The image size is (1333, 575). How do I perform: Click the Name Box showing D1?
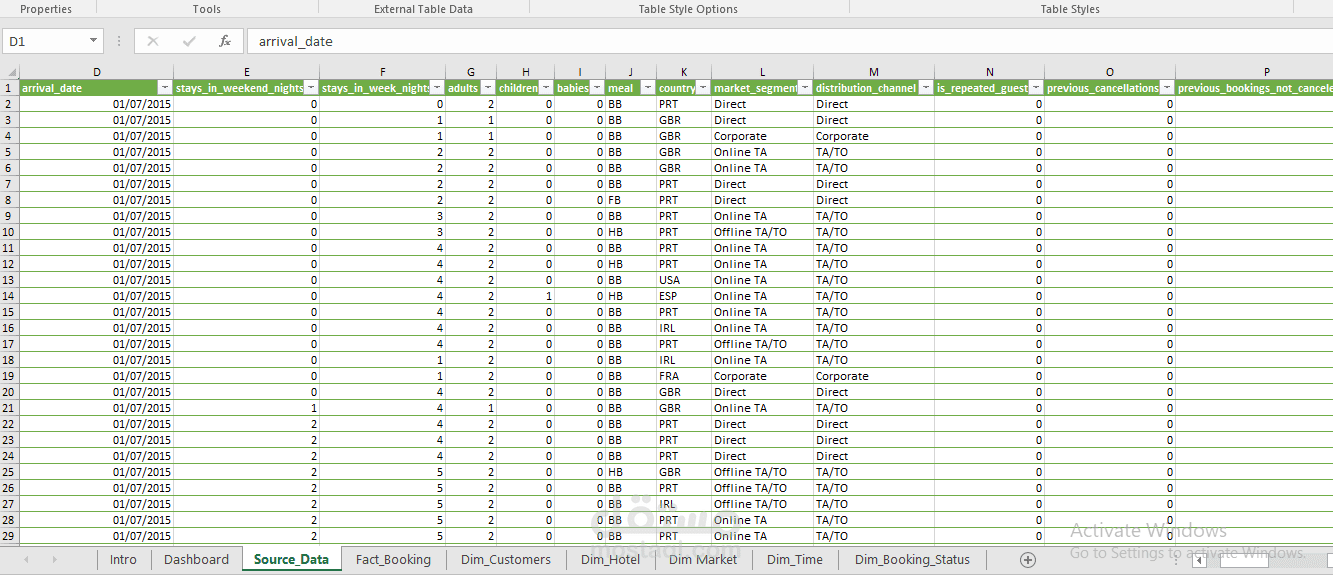pyautogui.click(x=46, y=41)
